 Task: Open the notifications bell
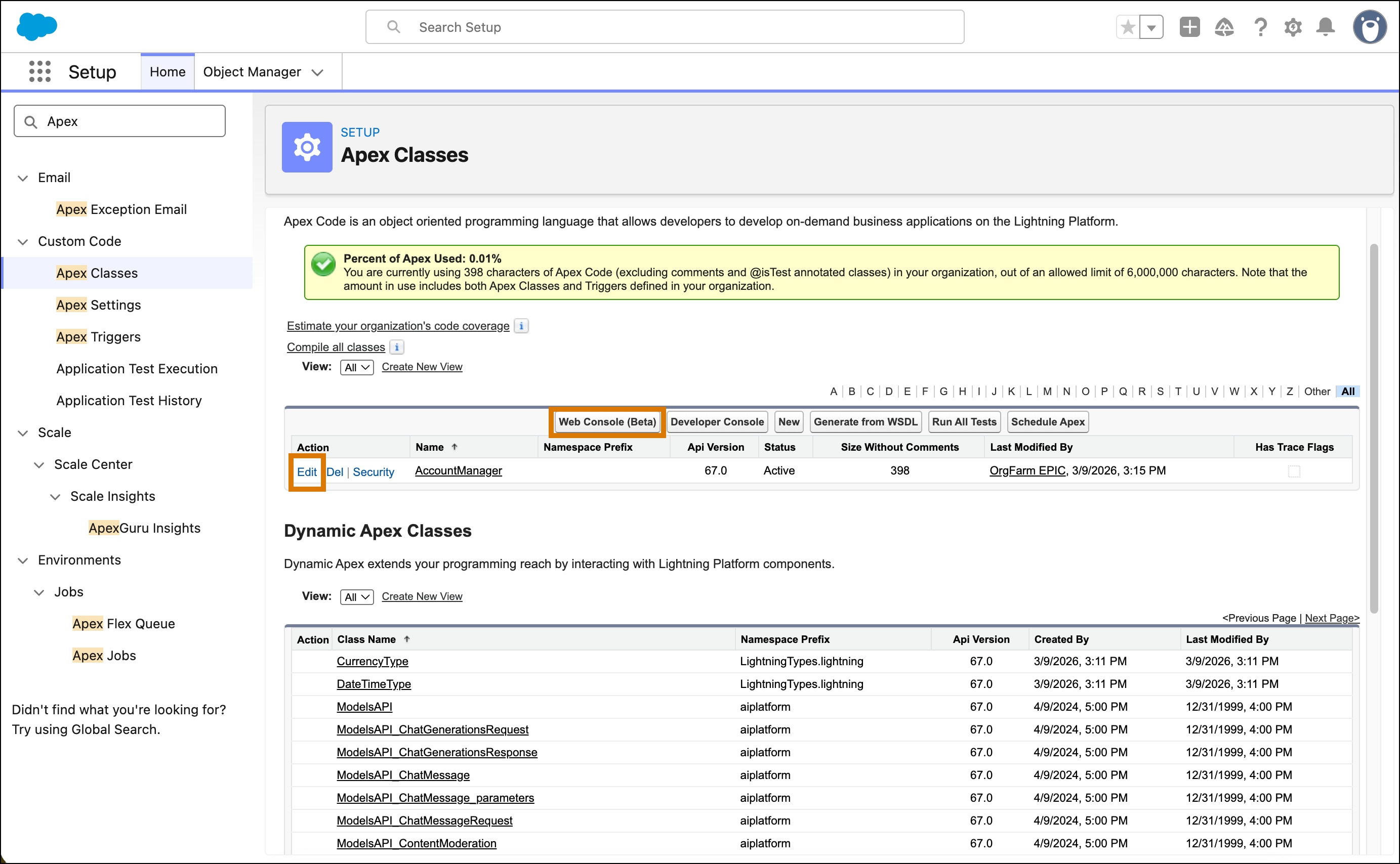pyautogui.click(x=1325, y=27)
